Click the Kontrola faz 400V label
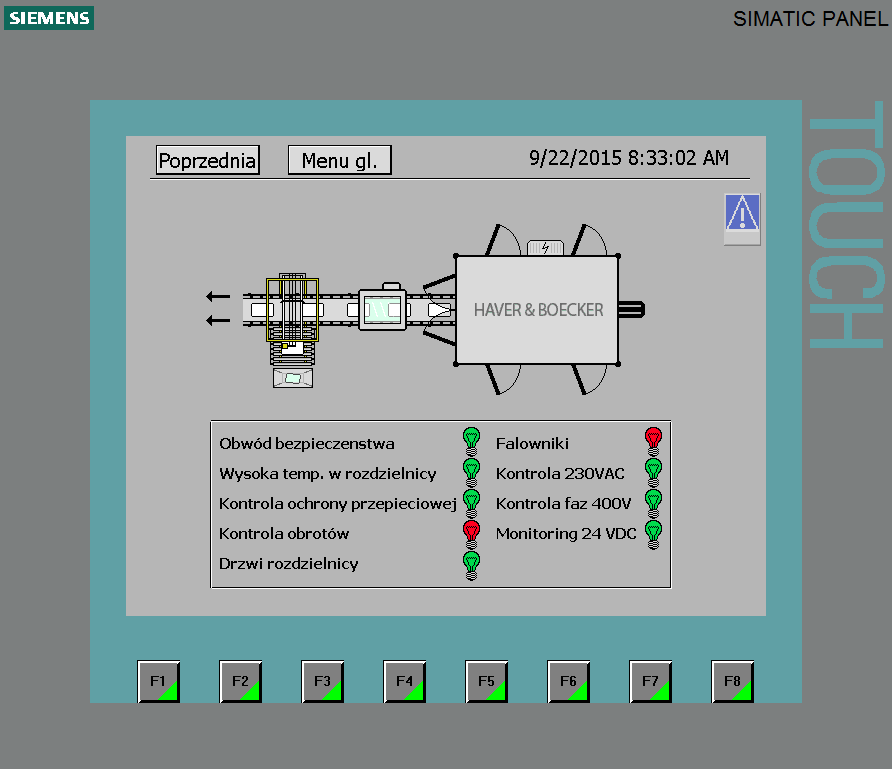This screenshot has width=892, height=769. [563, 504]
